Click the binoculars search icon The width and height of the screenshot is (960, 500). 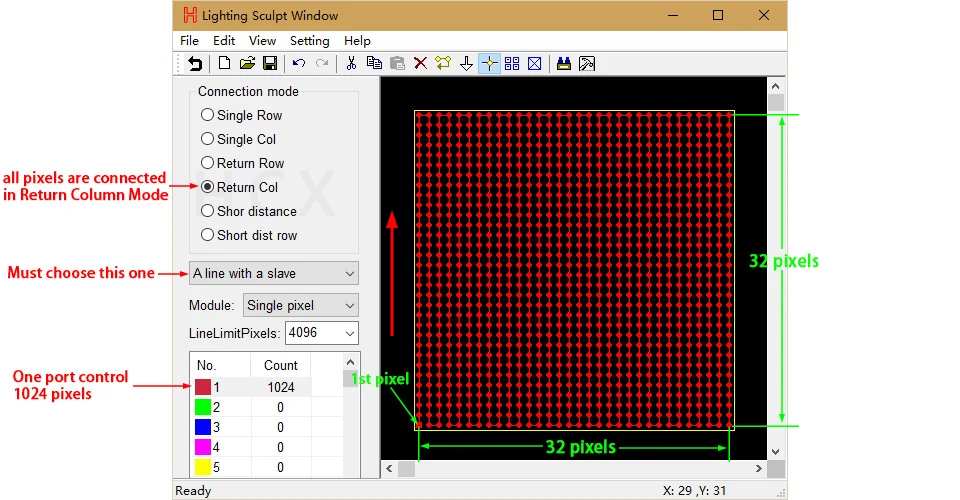[x=564, y=64]
